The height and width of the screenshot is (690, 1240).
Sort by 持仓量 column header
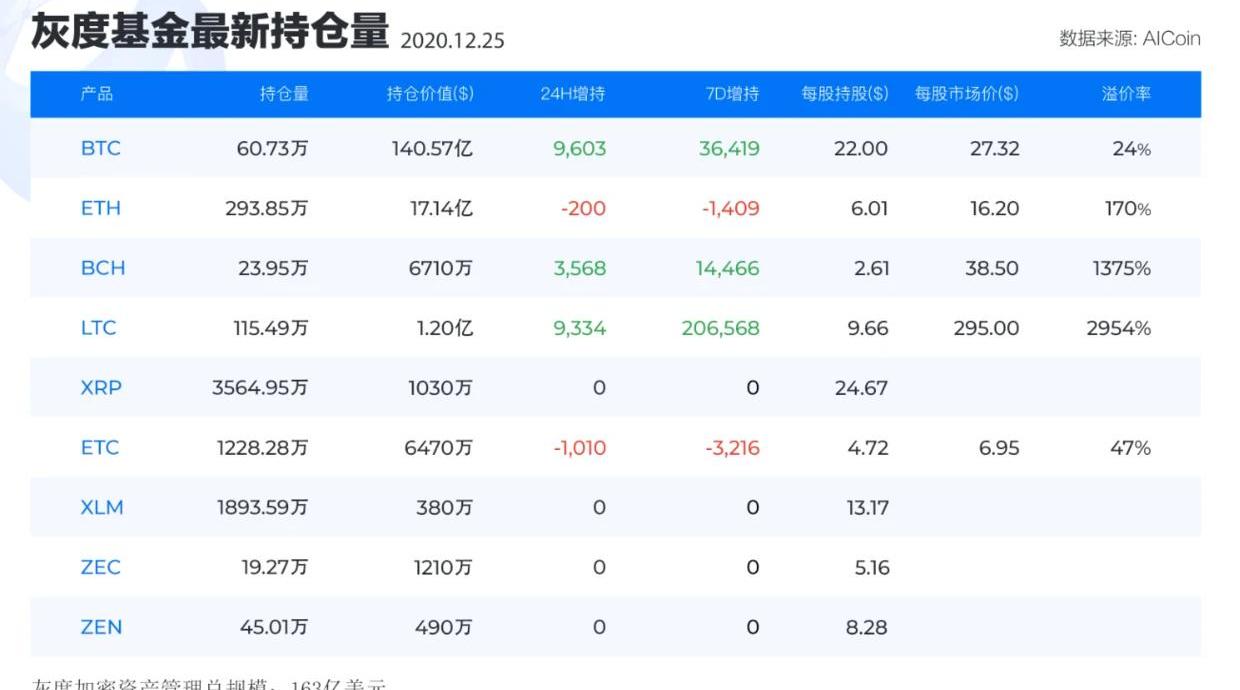(284, 94)
